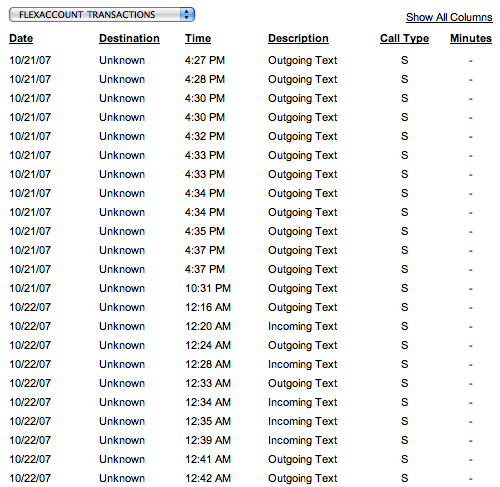Sort by the Call Type column header

(x=404, y=38)
